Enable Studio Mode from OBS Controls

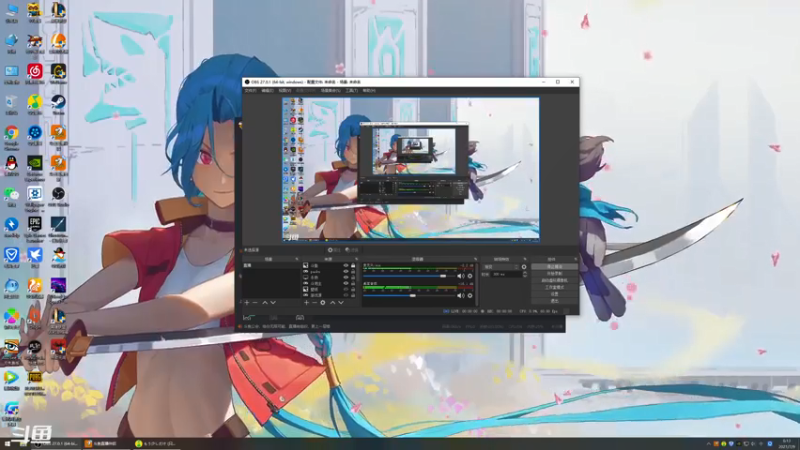pos(554,287)
